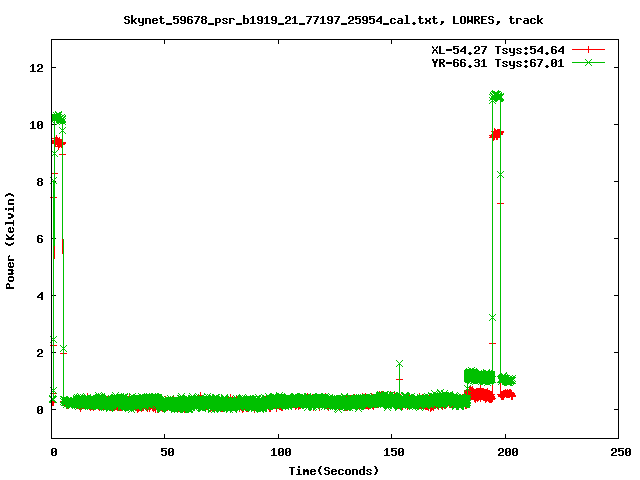
Task: Click the red calibration peak near 195 seconds
Action: pos(496,134)
